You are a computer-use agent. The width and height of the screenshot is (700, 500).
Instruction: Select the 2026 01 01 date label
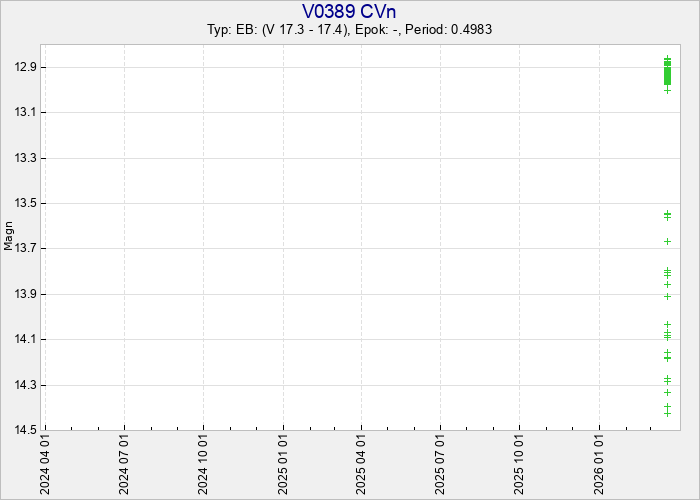pos(599,464)
